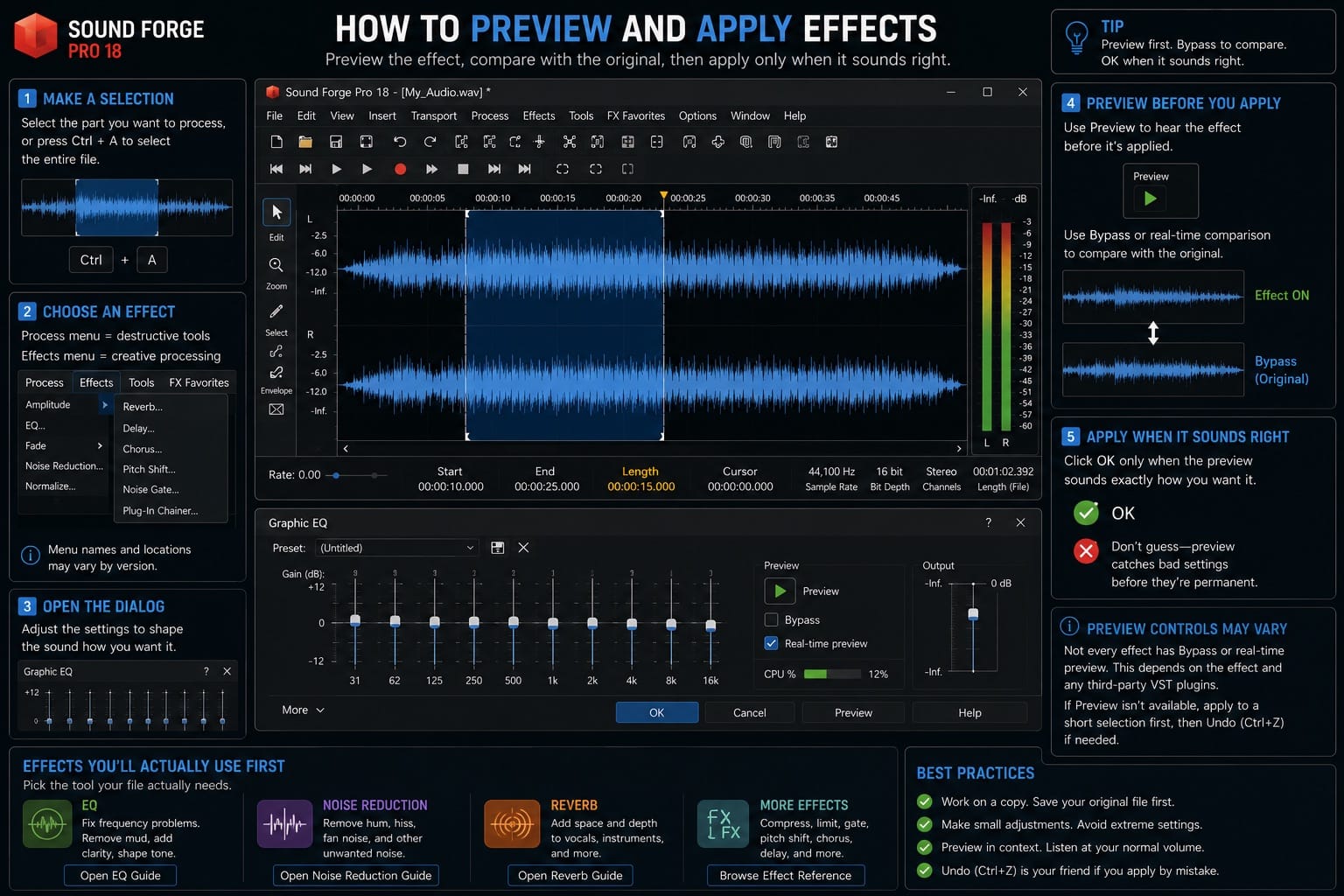Click the lightbulb Tip icon
This screenshot has height=896, width=1344.
pos(1076,39)
